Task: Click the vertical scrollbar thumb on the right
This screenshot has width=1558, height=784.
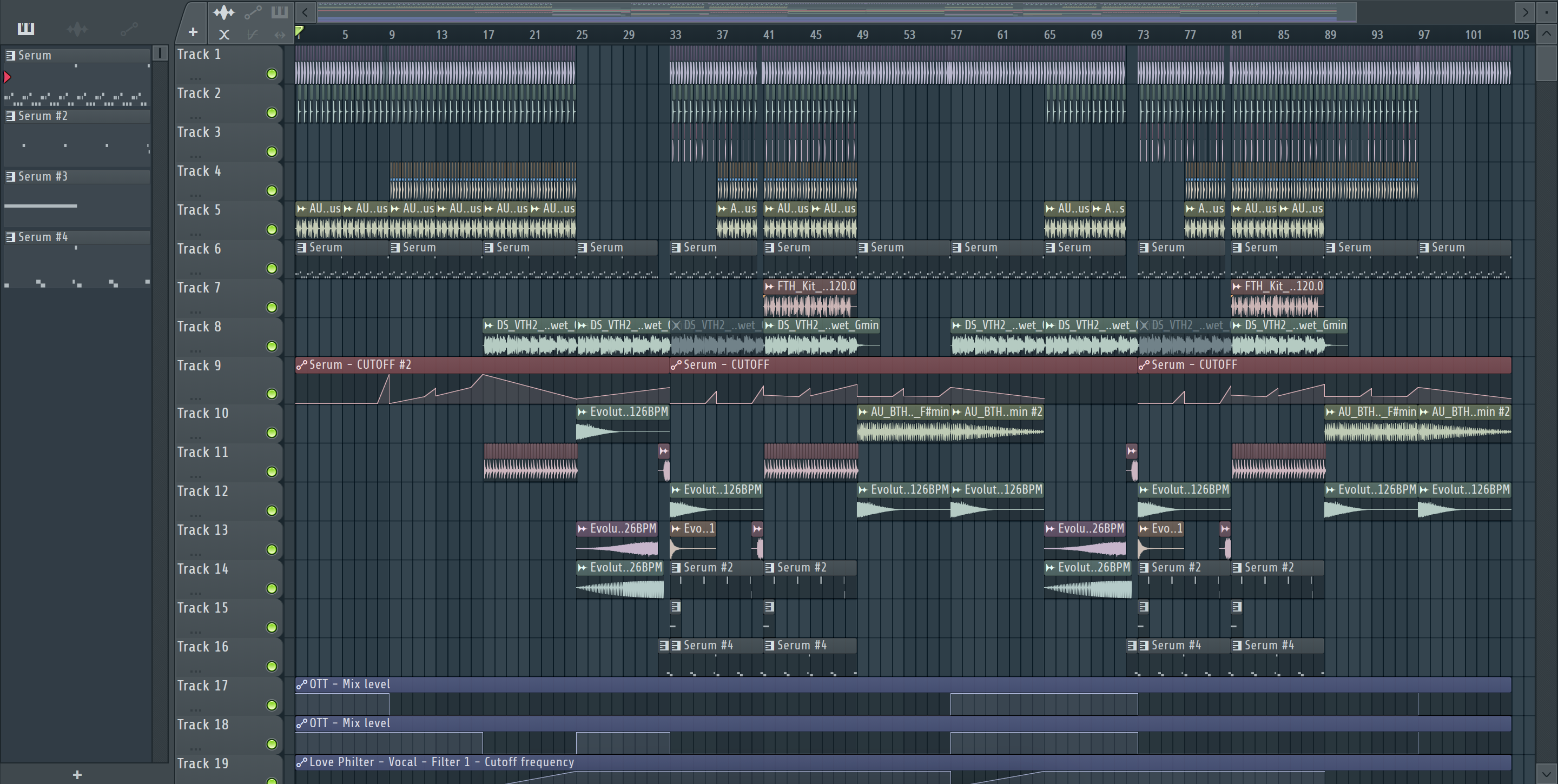Action: [1547, 62]
